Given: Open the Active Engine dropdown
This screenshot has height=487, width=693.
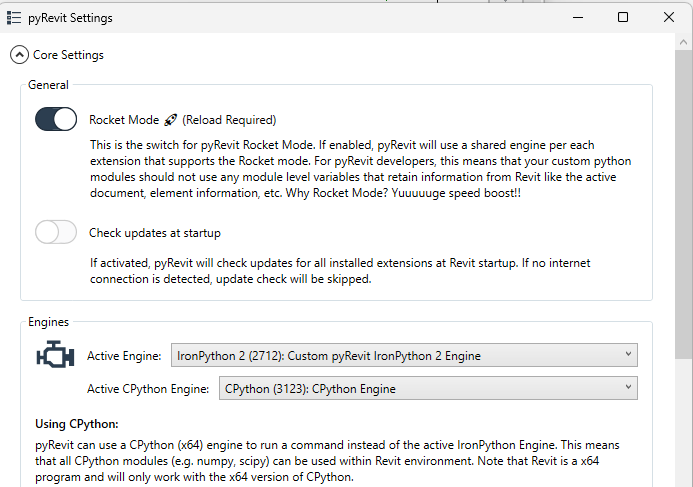Looking at the screenshot, I should click(x=404, y=355).
